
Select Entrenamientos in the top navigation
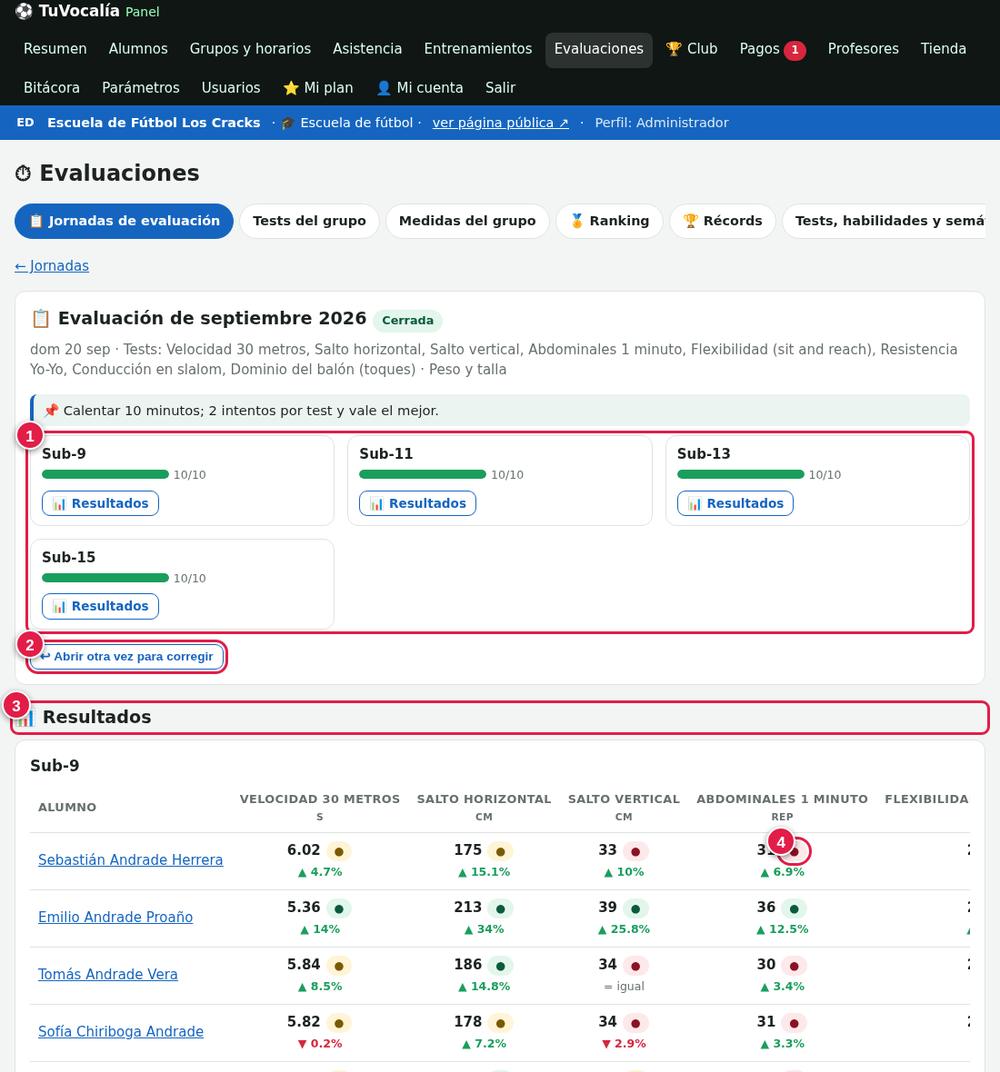point(478,49)
